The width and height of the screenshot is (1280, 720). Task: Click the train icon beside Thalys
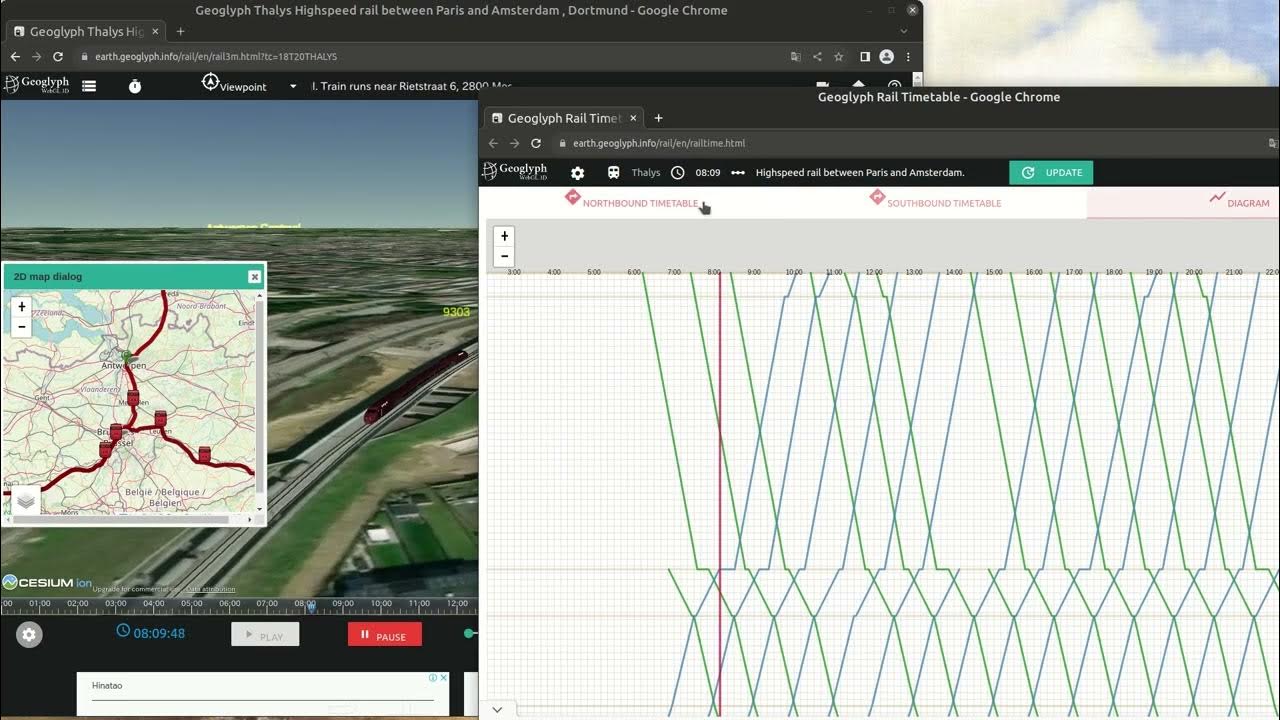[613, 172]
